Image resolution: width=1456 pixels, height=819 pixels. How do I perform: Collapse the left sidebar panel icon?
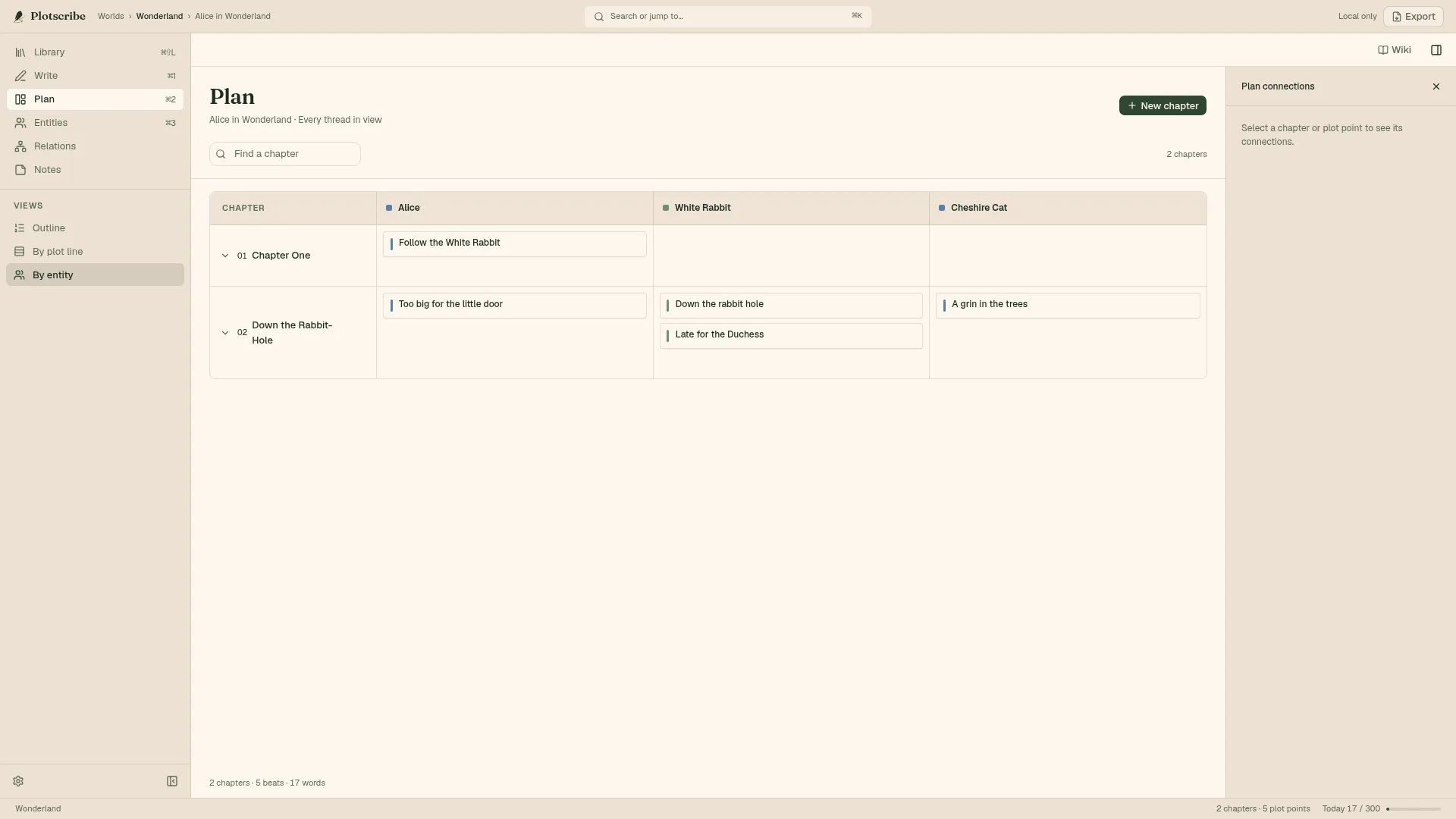tap(172, 781)
